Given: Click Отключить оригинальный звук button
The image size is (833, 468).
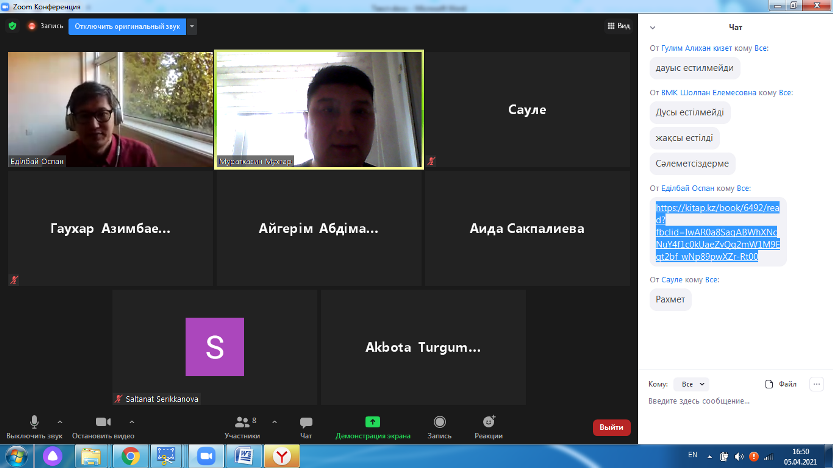Looking at the screenshot, I should tap(126, 27).
